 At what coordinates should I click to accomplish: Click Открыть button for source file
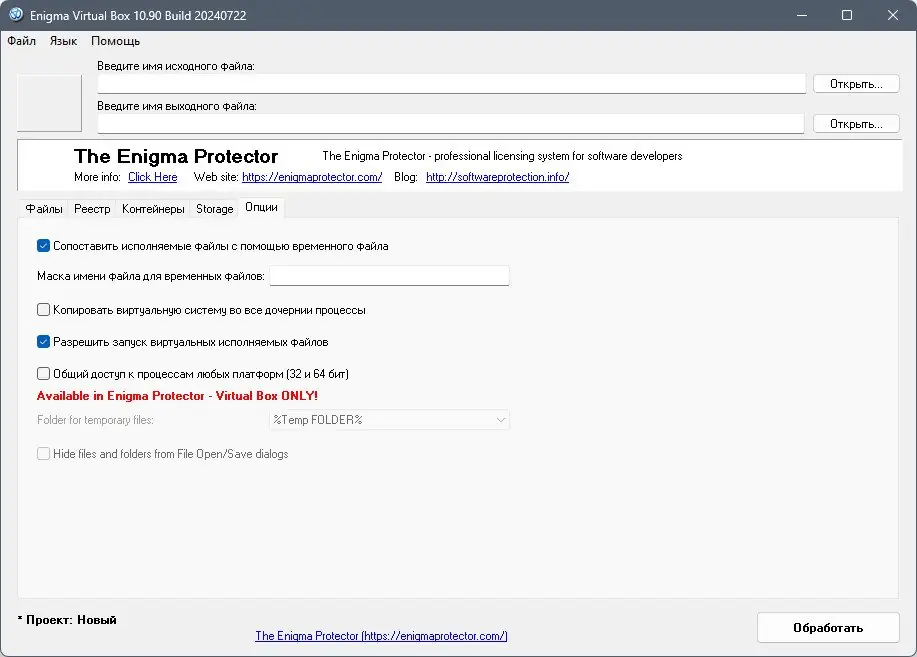[x=856, y=84]
